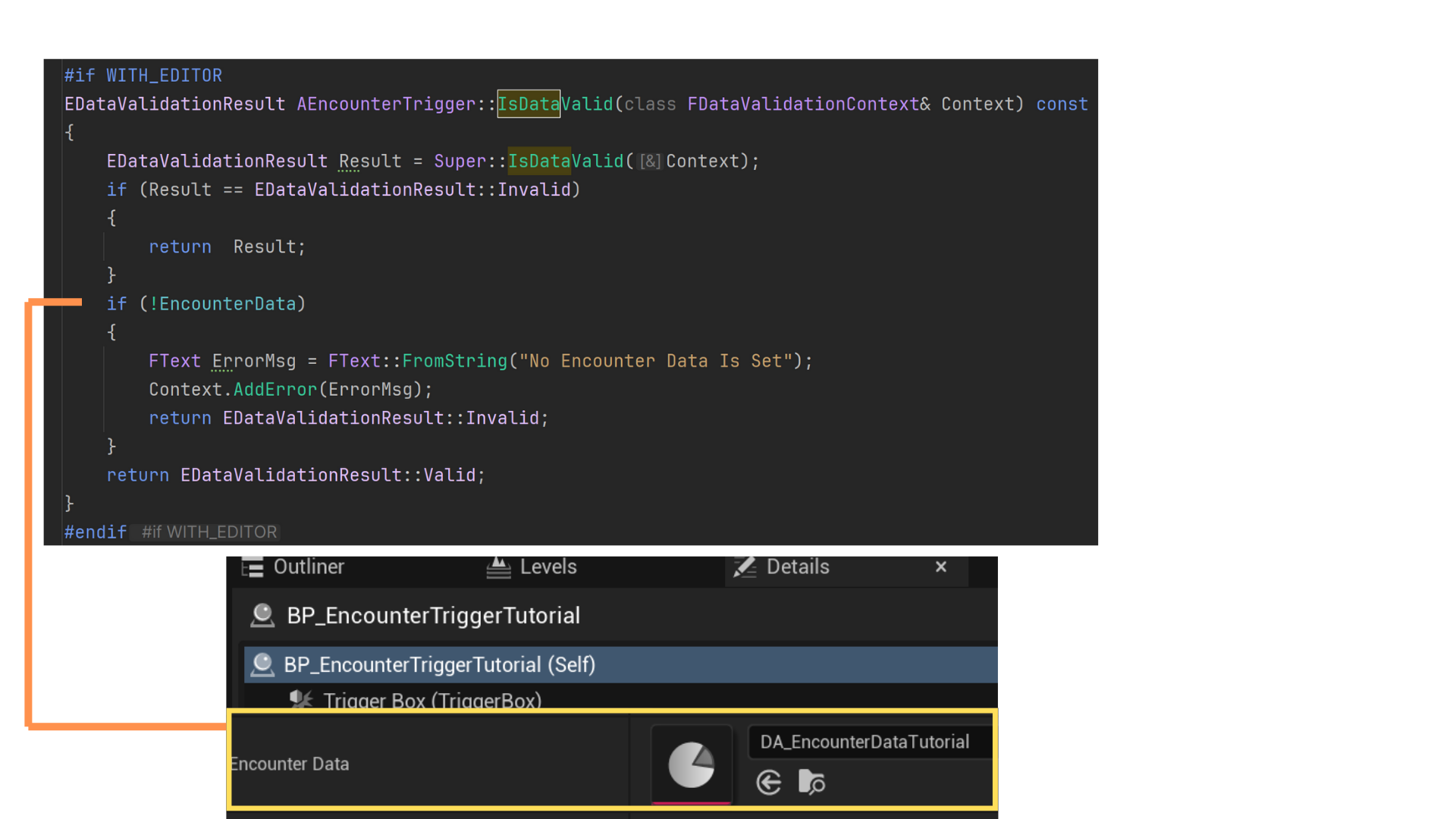Select Trigger Box (TriggerBox) component
Viewport: 1456px width, 819px height.
click(432, 700)
